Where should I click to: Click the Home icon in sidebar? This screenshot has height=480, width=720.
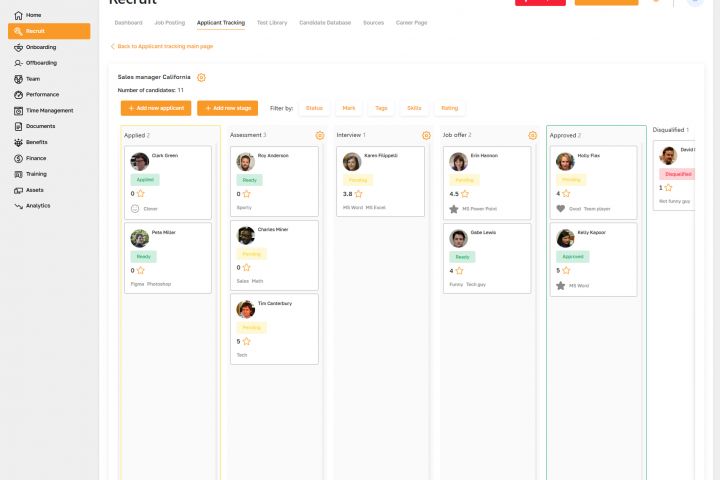click(18, 15)
